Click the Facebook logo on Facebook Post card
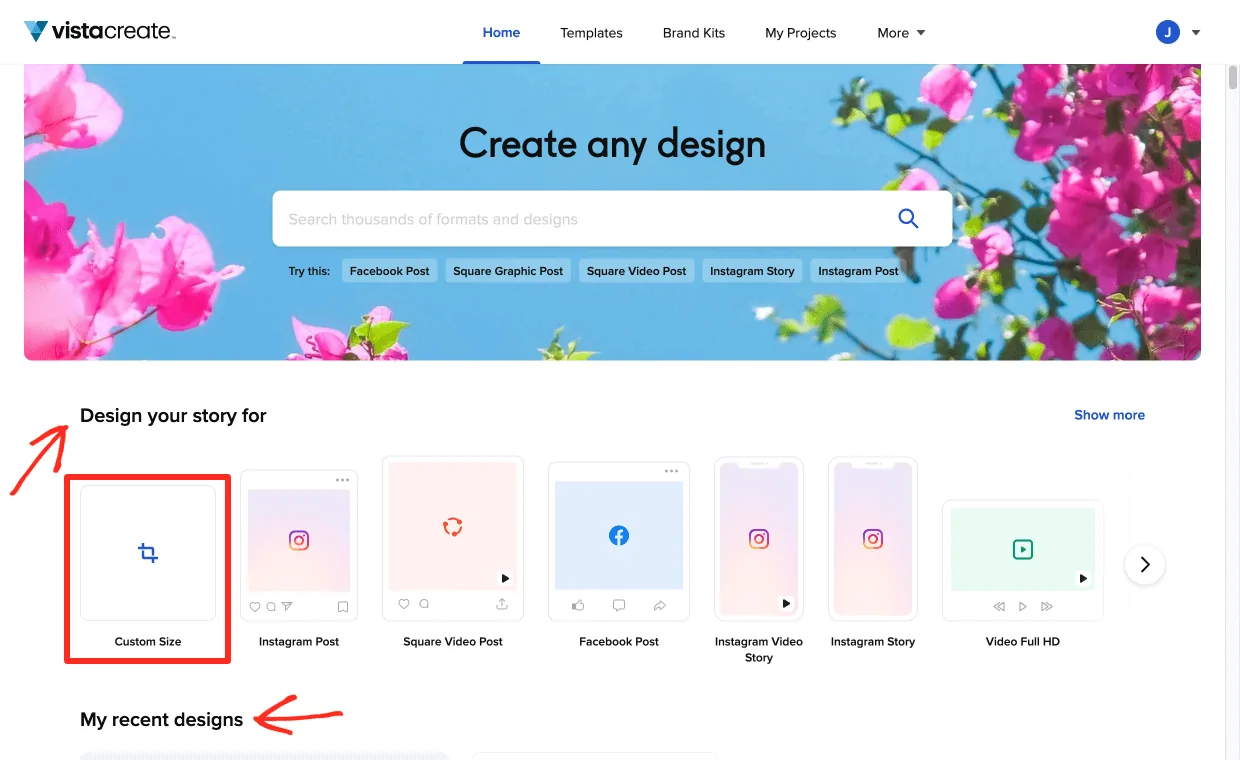The image size is (1240, 760). click(x=618, y=535)
